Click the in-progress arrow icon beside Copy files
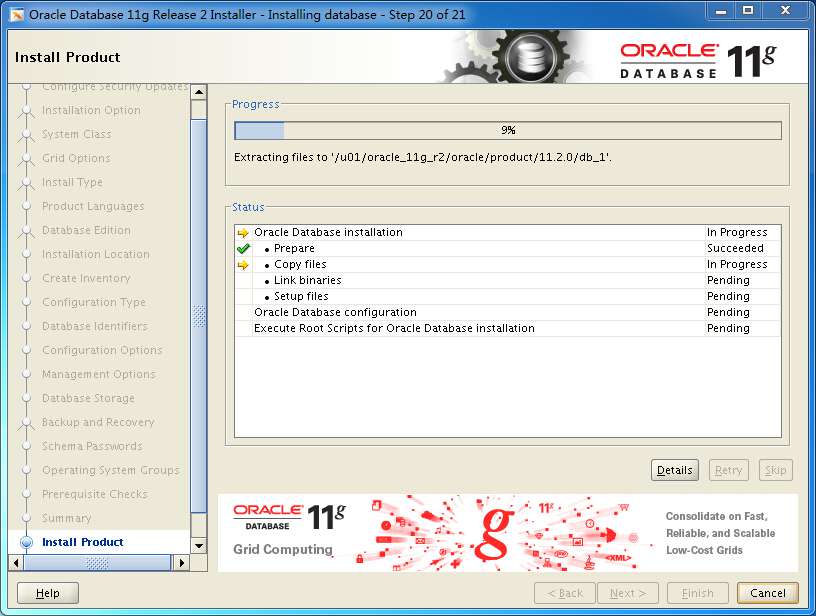The height and width of the screenshot is (616, 816). tap(241, 264)
